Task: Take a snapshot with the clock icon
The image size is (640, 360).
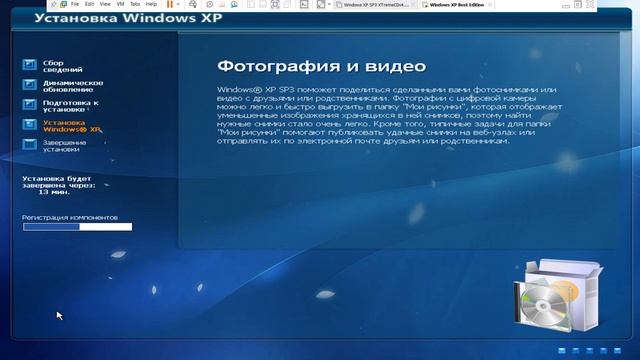Action: pos(209,4)
